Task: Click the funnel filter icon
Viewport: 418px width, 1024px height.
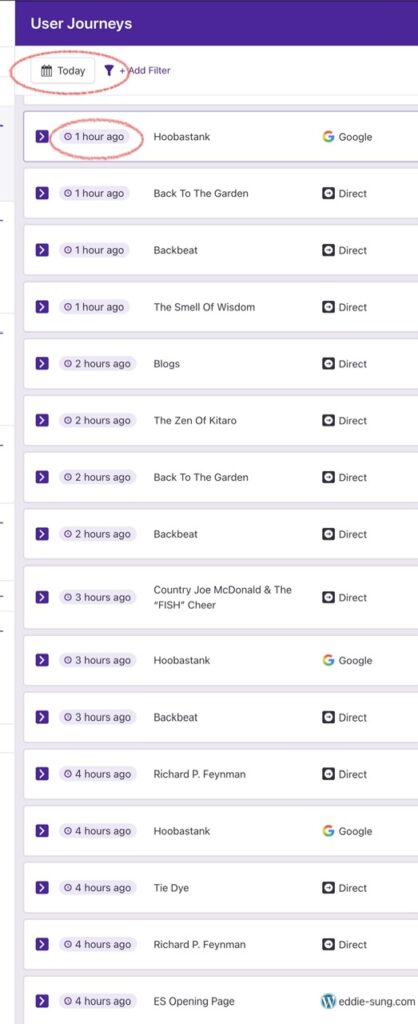Action: pyautogui.click(x=109, y=71)
